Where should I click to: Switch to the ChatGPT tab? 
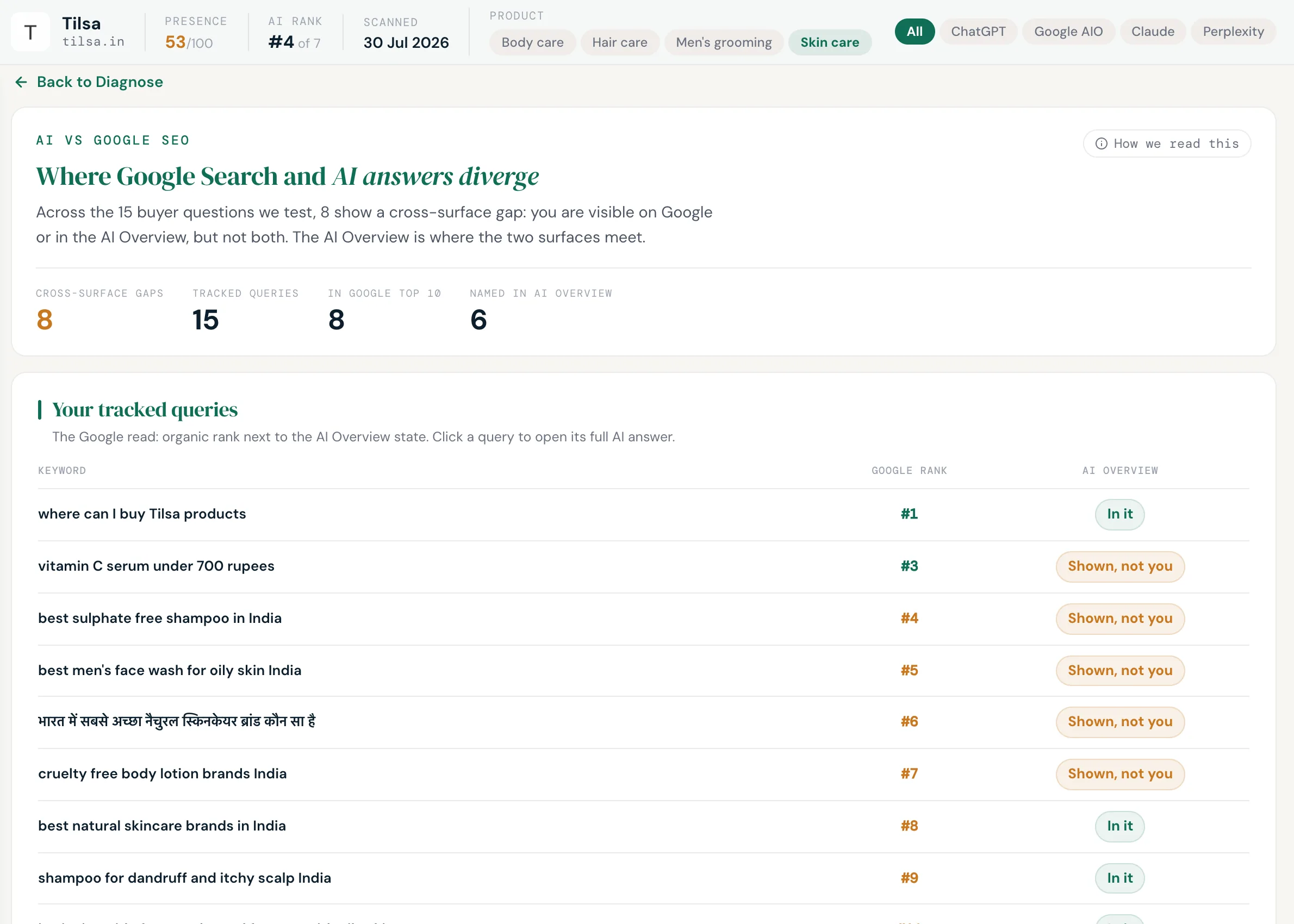pos(978,32)
